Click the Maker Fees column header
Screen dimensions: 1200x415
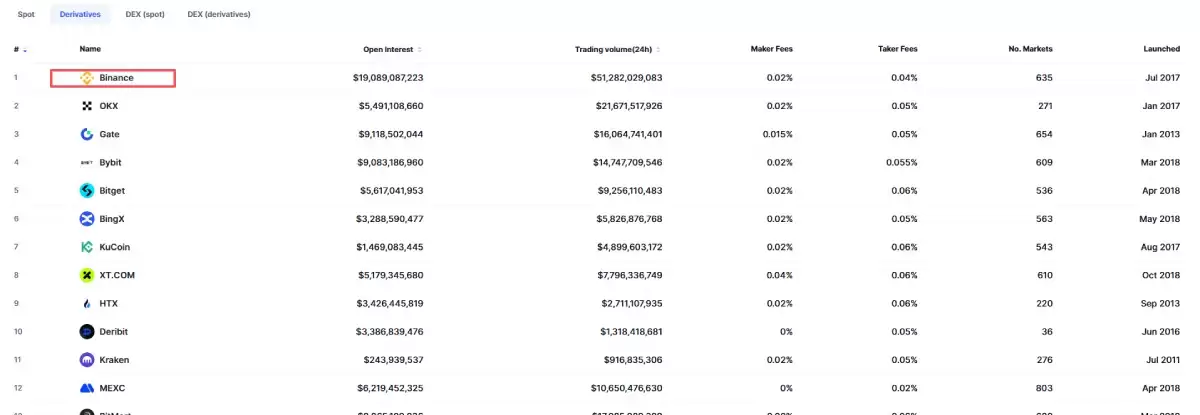click(x=771, y=49)
